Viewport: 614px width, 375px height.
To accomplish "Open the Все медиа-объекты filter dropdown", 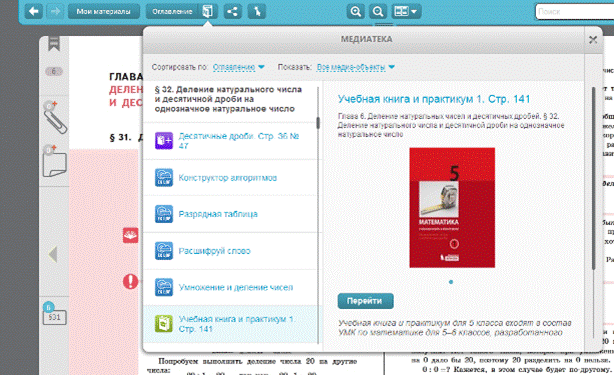I will (x=356, y=67).
